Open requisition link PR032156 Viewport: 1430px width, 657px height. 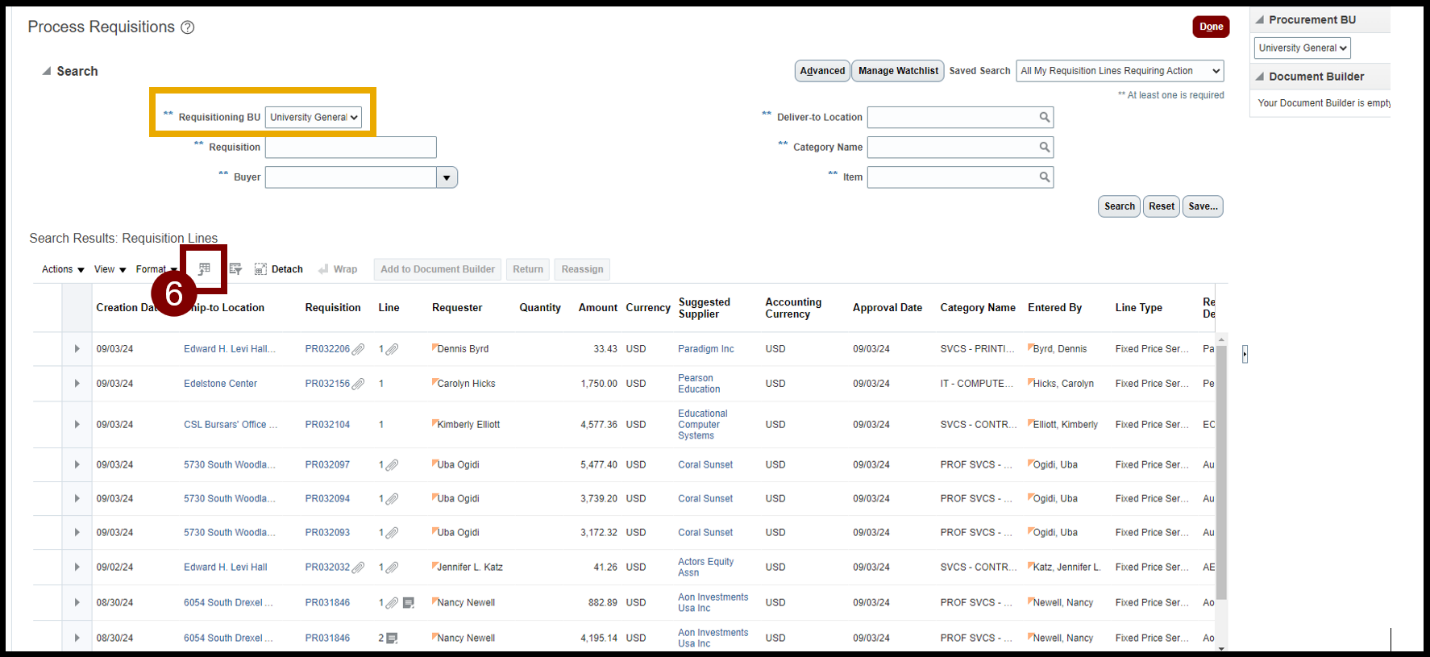(327, 384)
